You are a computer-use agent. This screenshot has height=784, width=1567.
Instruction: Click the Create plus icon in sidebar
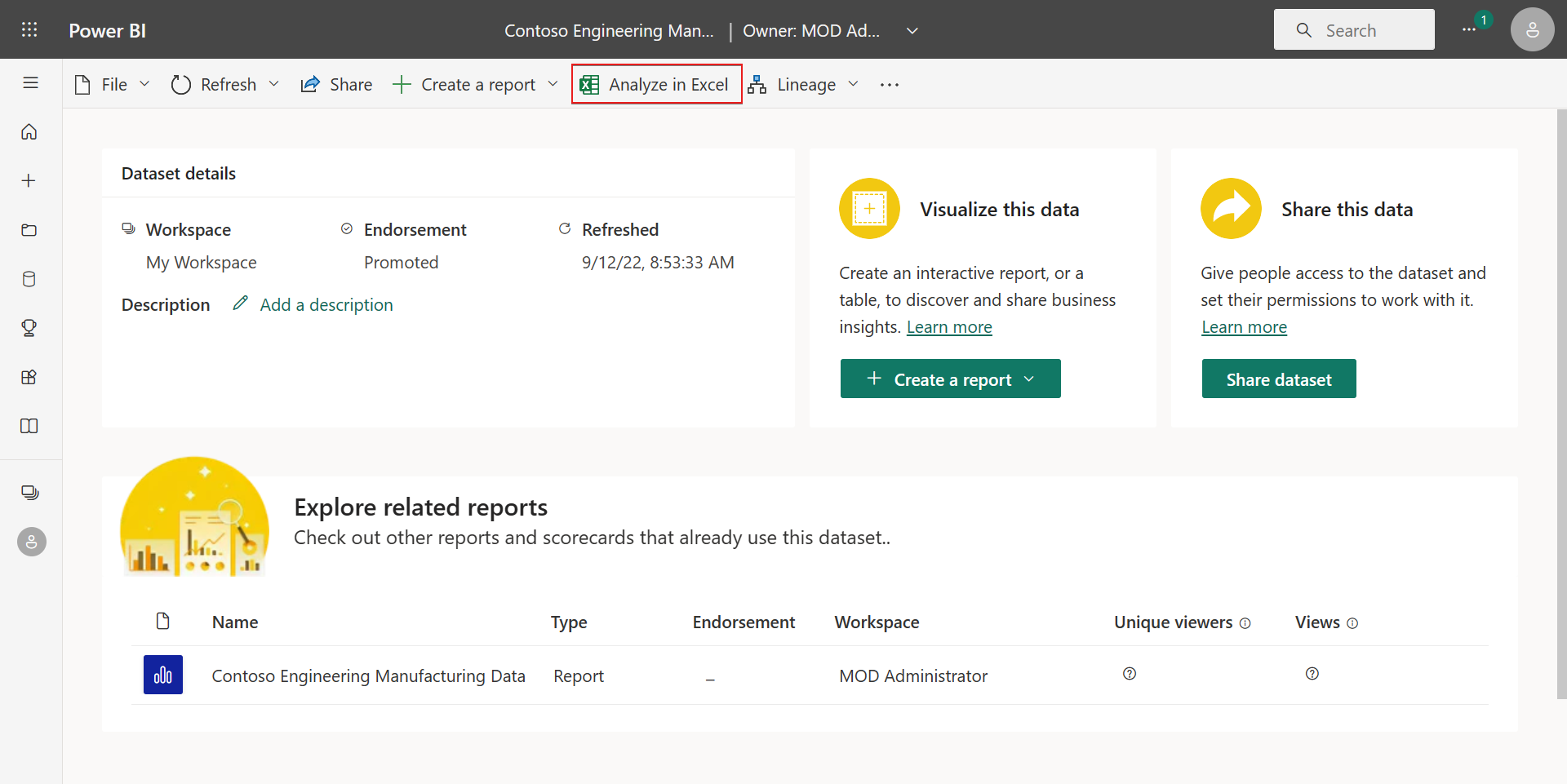point(29,180)
